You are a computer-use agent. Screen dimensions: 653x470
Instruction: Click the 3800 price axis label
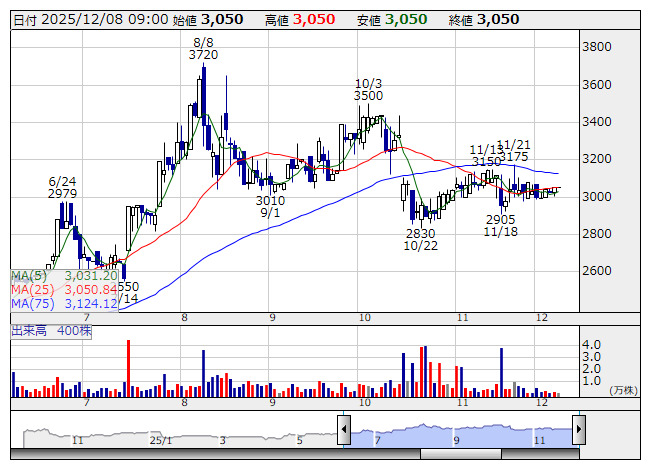tap(598, 47)
